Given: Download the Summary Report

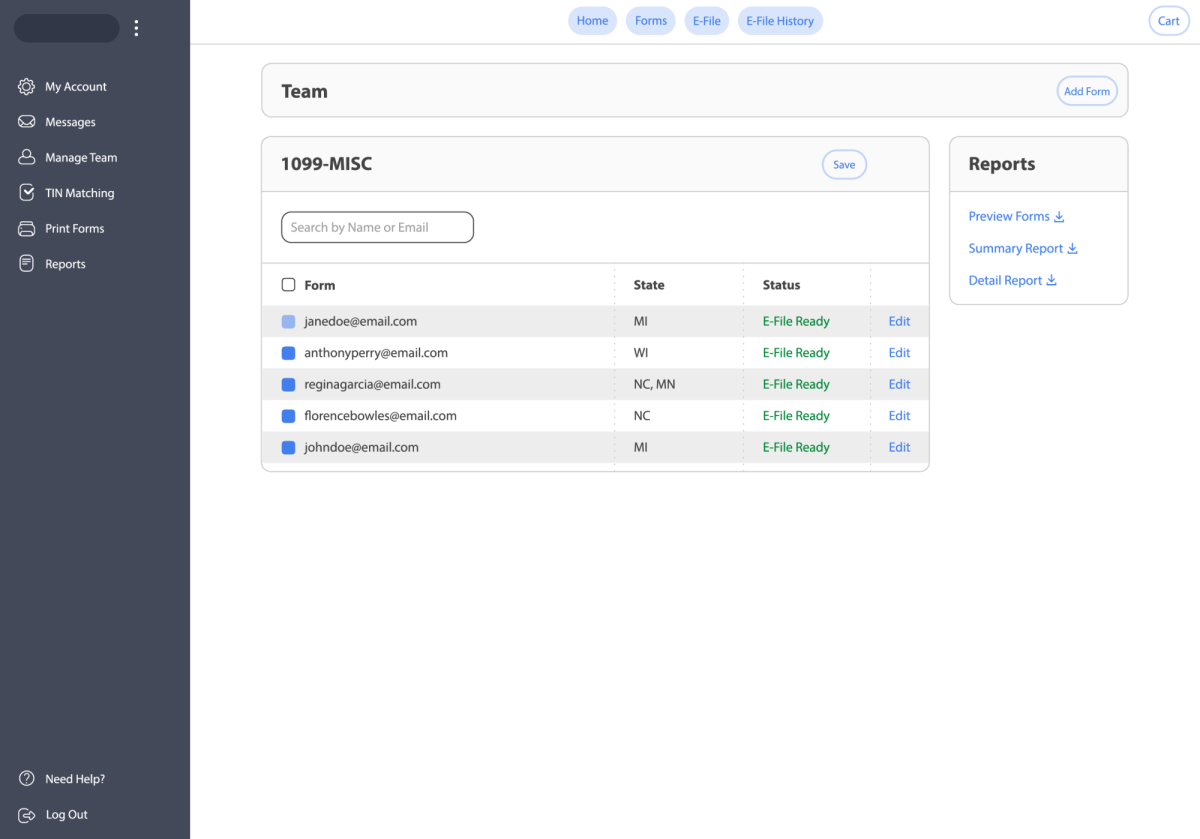Looking at the screenshot, I should point(1022,249).
